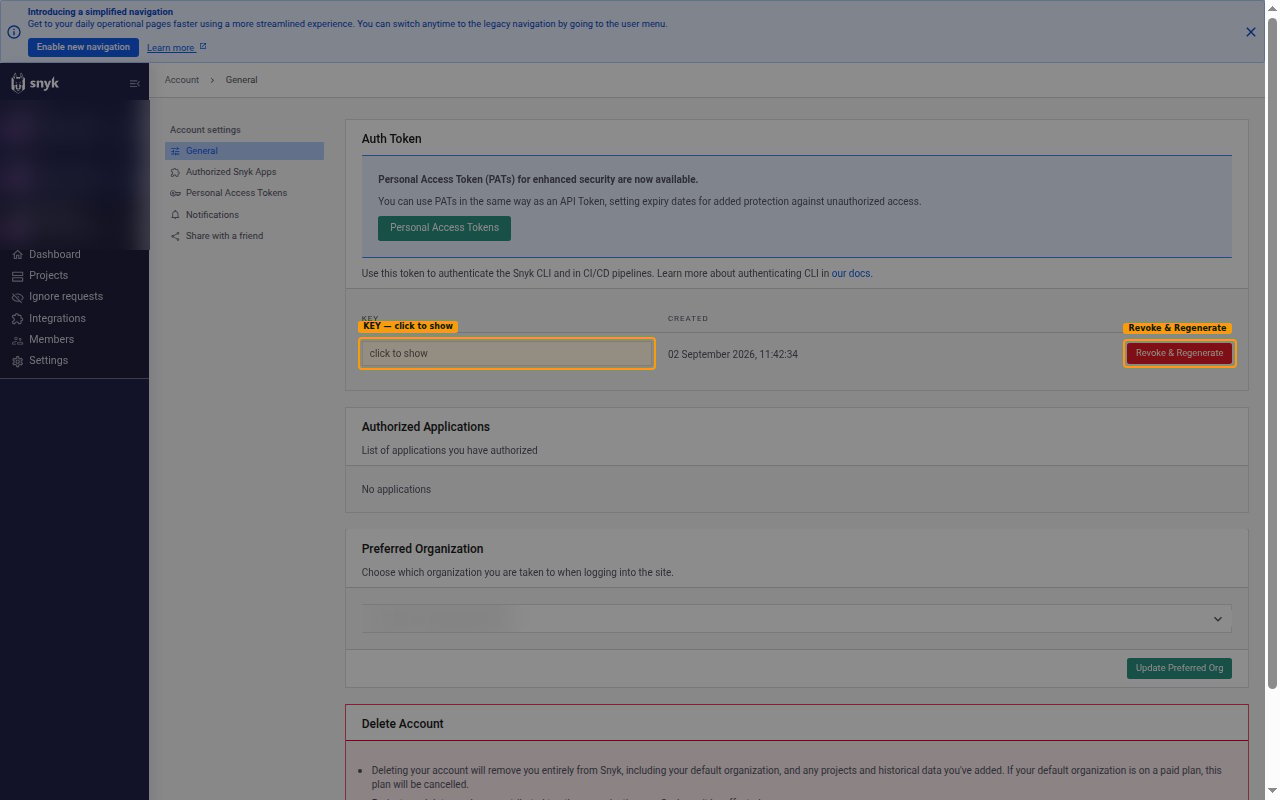The image size is (1280, 800).
Task: Open the Learn more link
Action: click(x=171, y=47)
